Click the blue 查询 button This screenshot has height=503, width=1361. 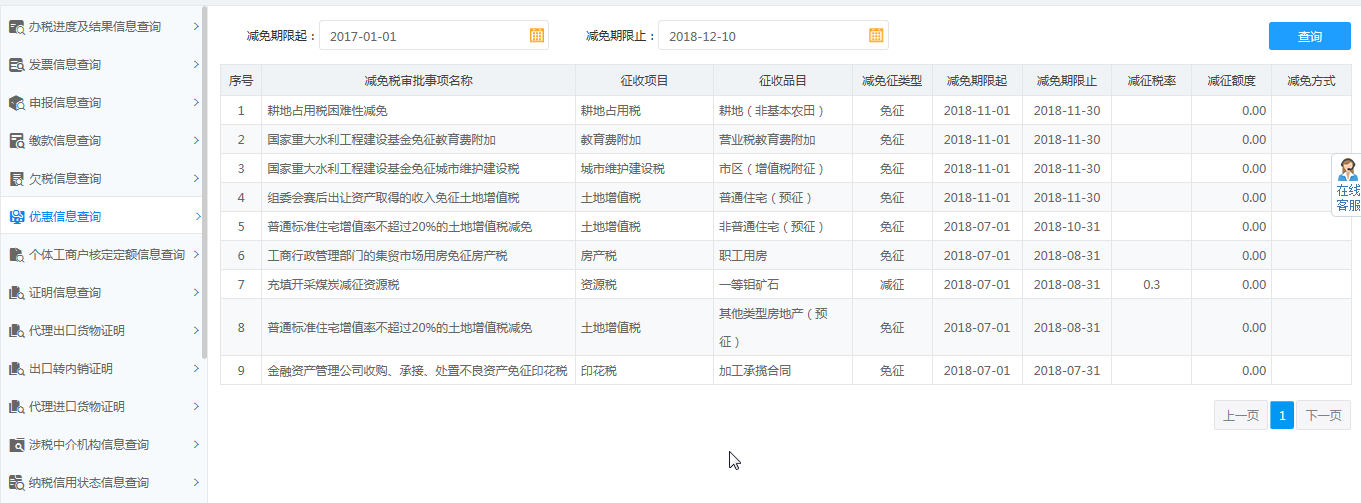tap(1309, 36)
